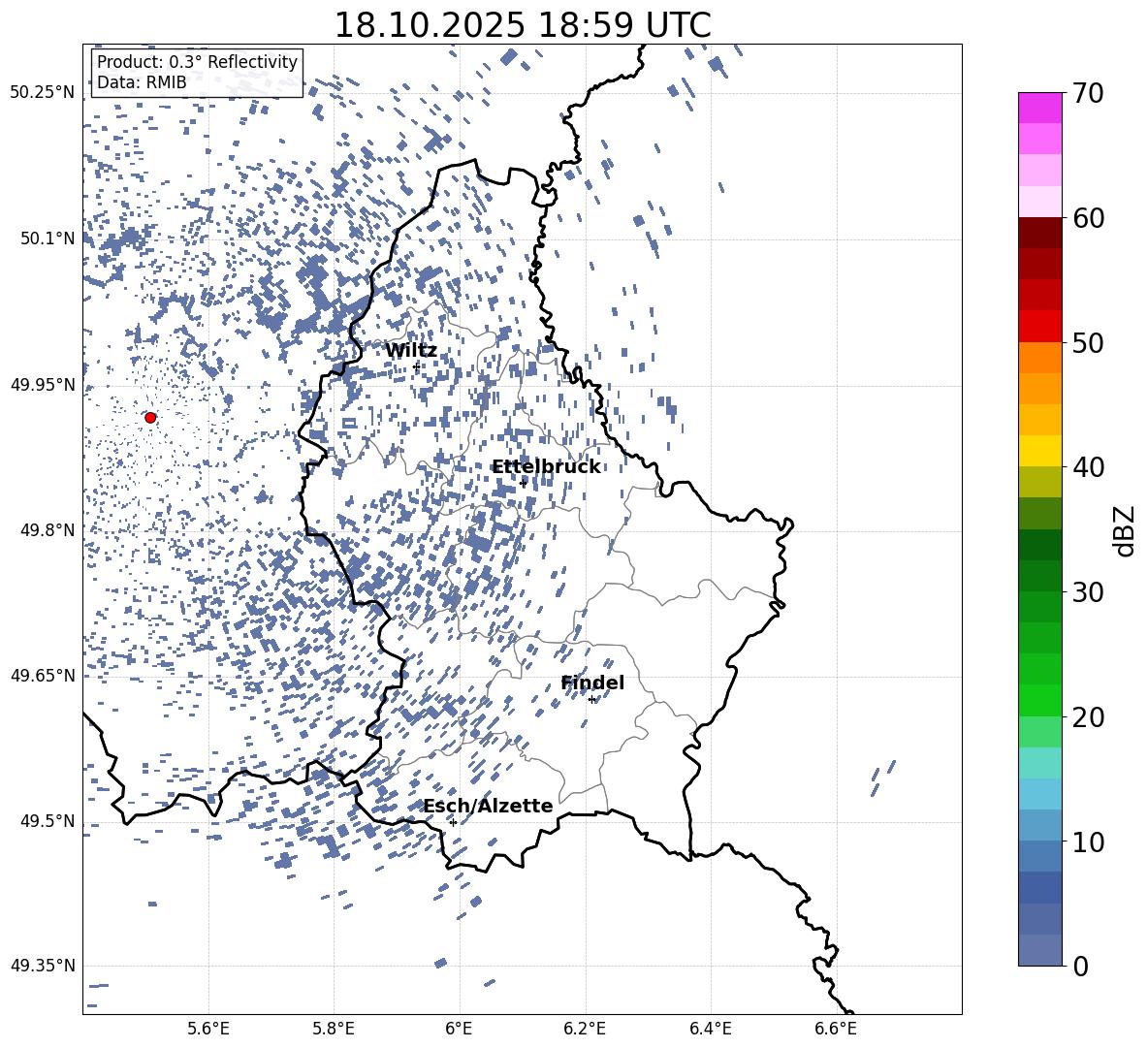Click the 6.4°E longitude label
This screenshot has height=1048, width=1148.
tap(711, 1029)
